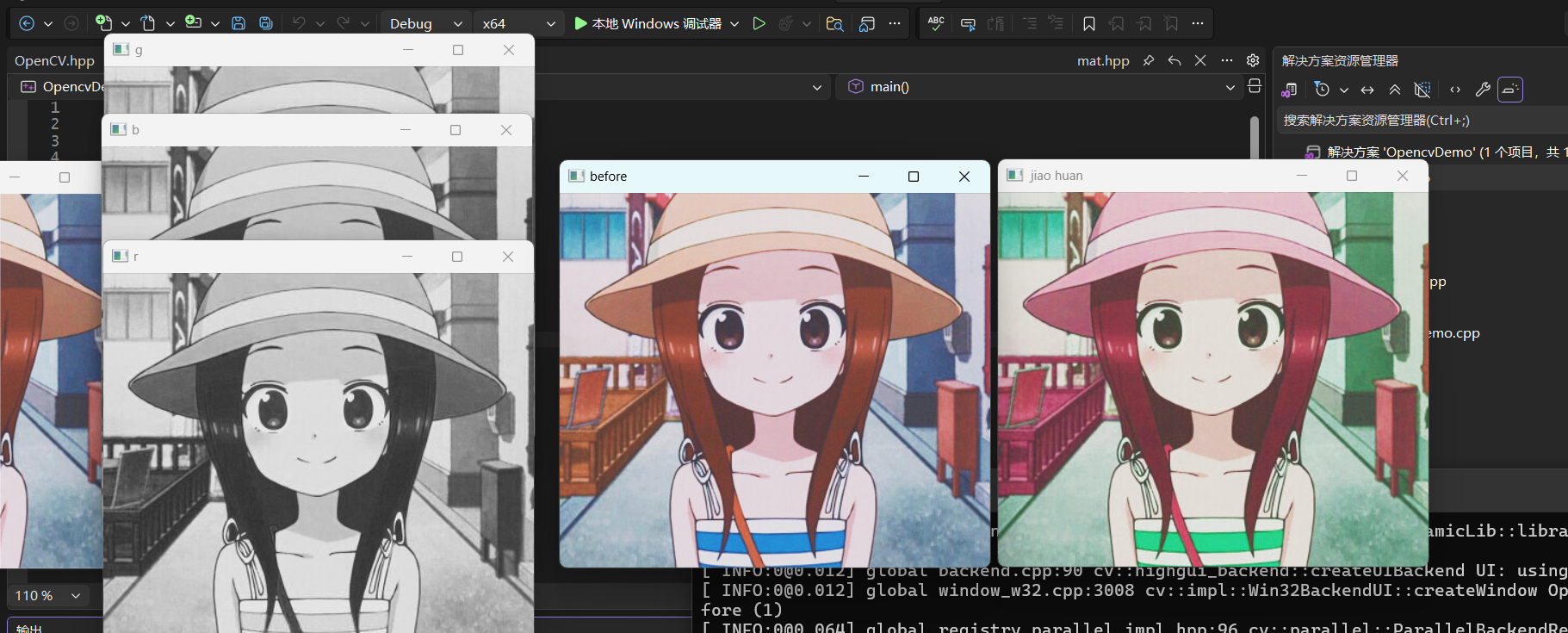Click the Solution Explorer view switch icon
The image size is (1568, 633).
pyautogui.click(x=1289, y=90)
